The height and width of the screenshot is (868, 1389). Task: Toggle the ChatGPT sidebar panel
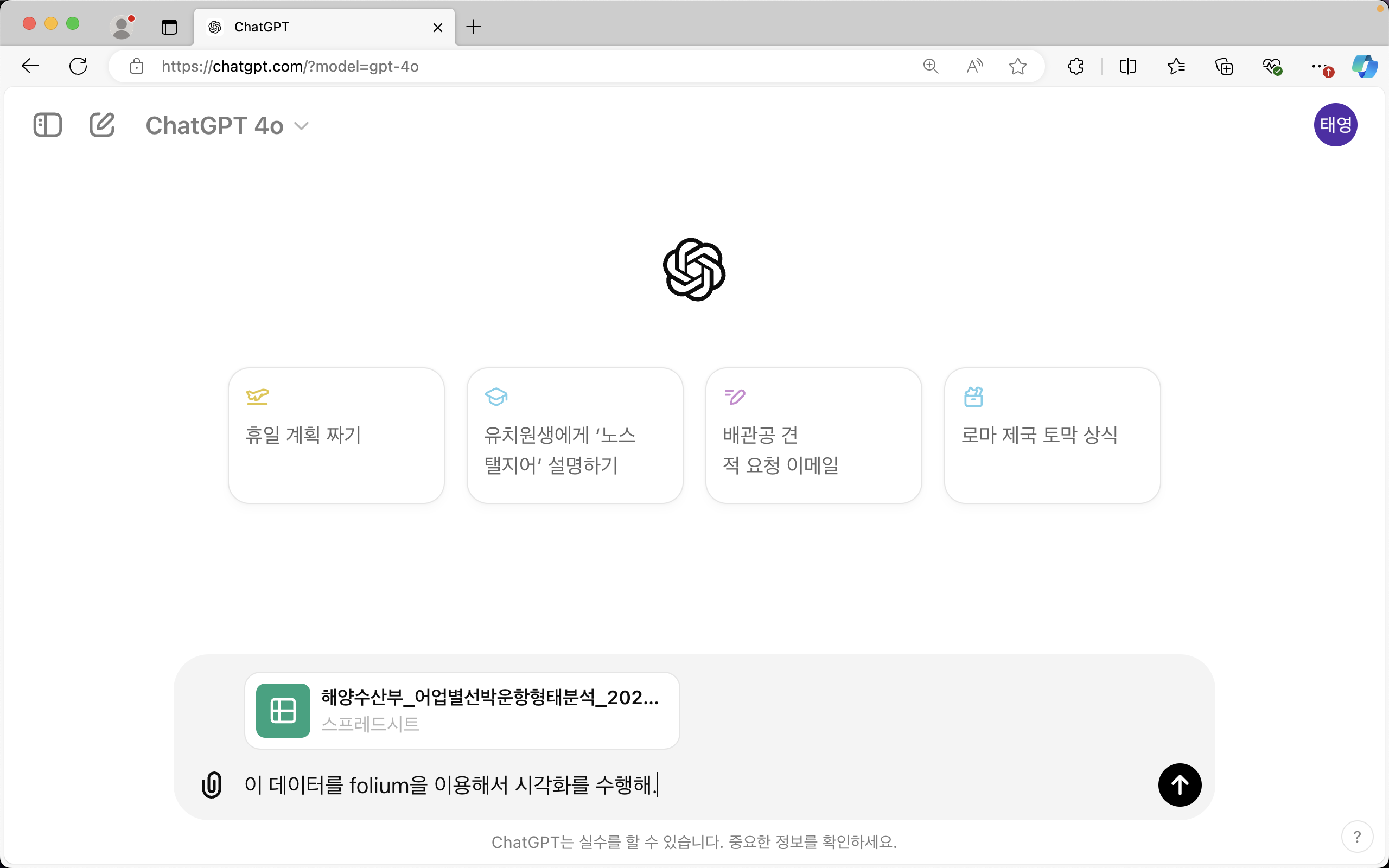click(x=48, y=125)
